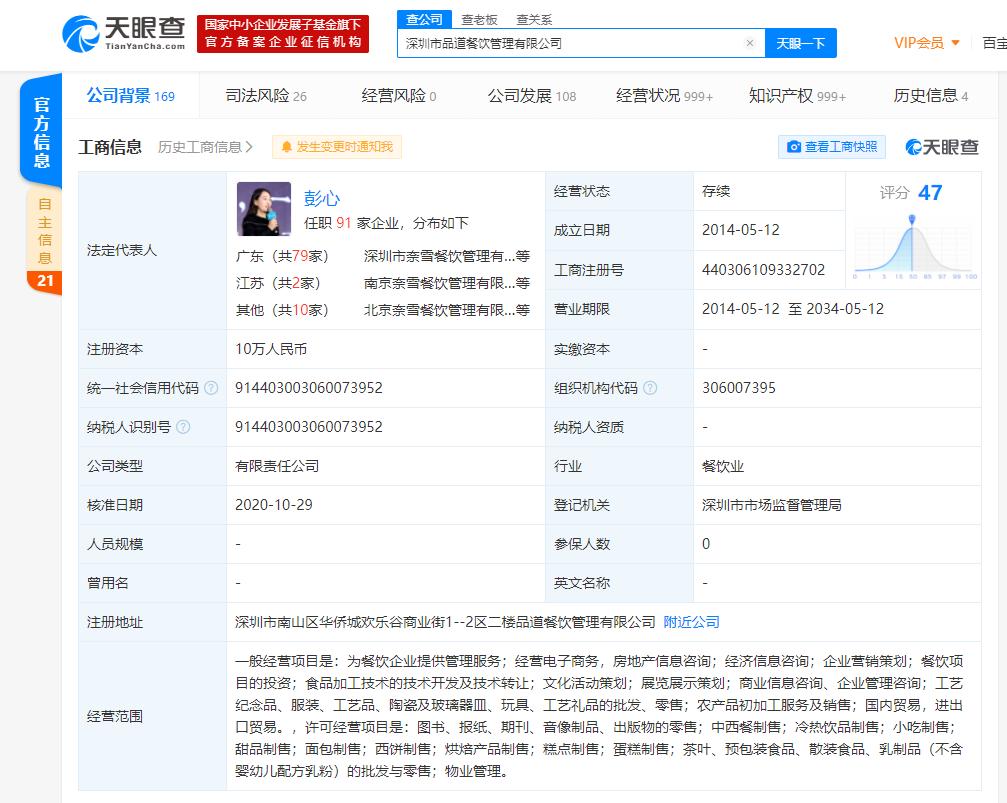
Task: Clear the search box with the × icon
Action: point(749,43)
